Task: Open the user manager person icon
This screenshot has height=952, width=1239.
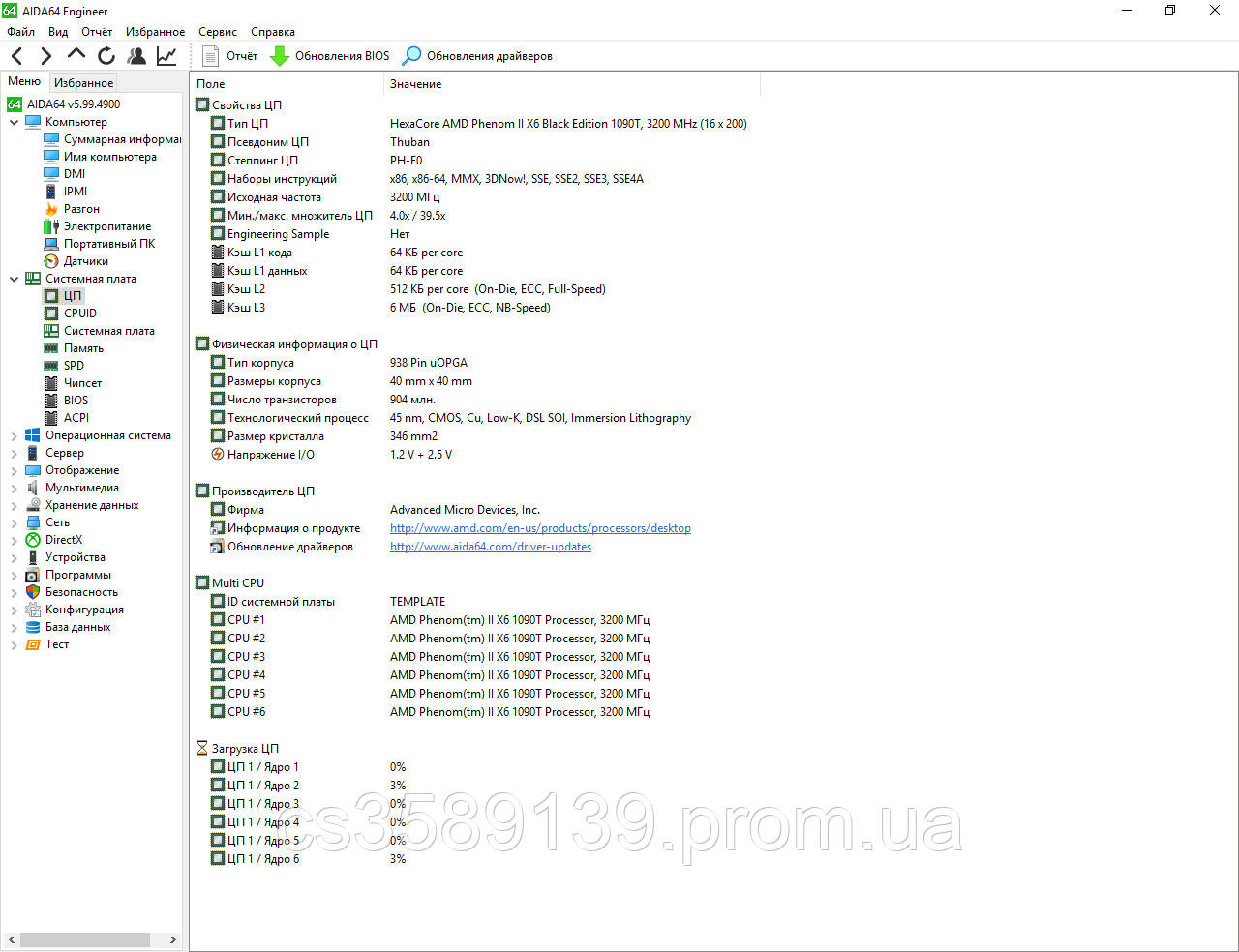Action: point(136,56)
